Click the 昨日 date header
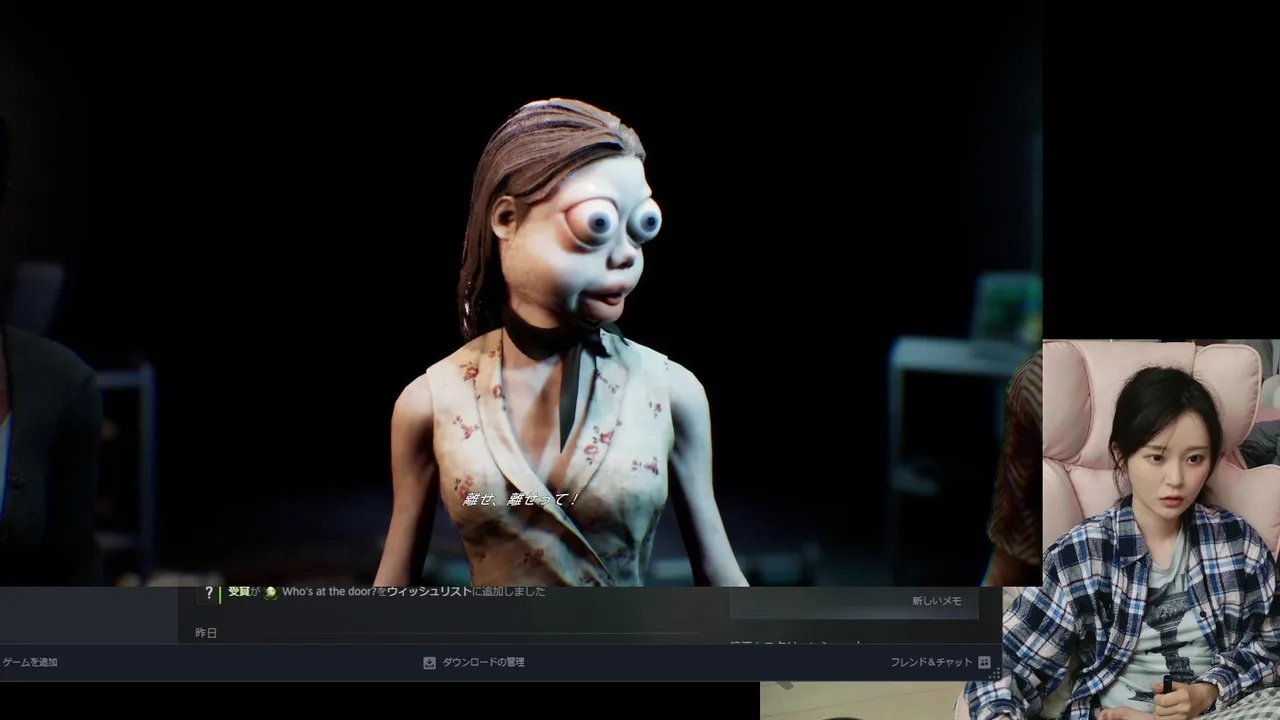This screenshot has height=720, width=1280. pyautogui.click(x=205, y=633)
